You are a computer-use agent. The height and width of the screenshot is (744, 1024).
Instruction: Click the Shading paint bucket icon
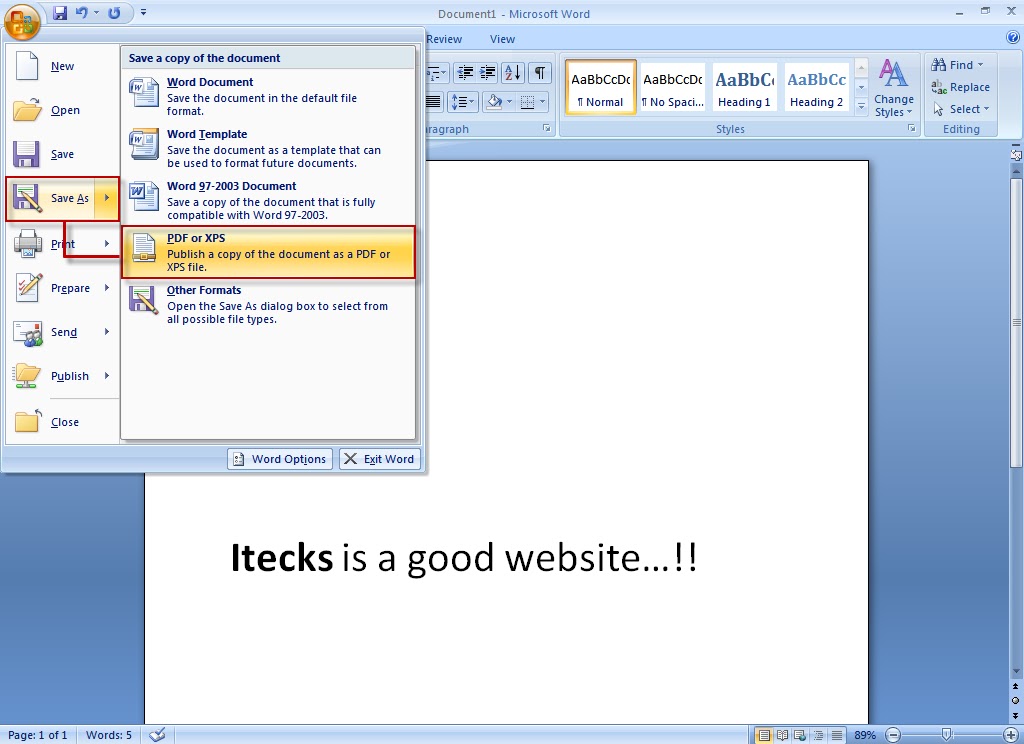494,102
